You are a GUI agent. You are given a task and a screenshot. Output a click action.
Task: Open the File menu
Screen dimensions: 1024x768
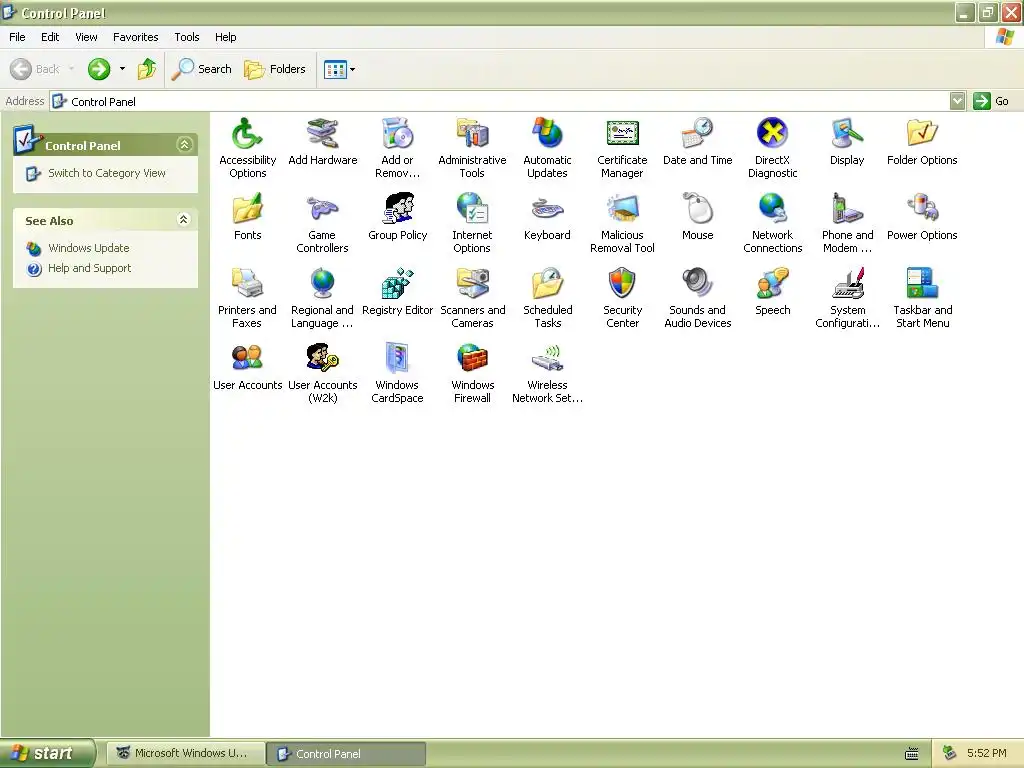coord(17,37)
